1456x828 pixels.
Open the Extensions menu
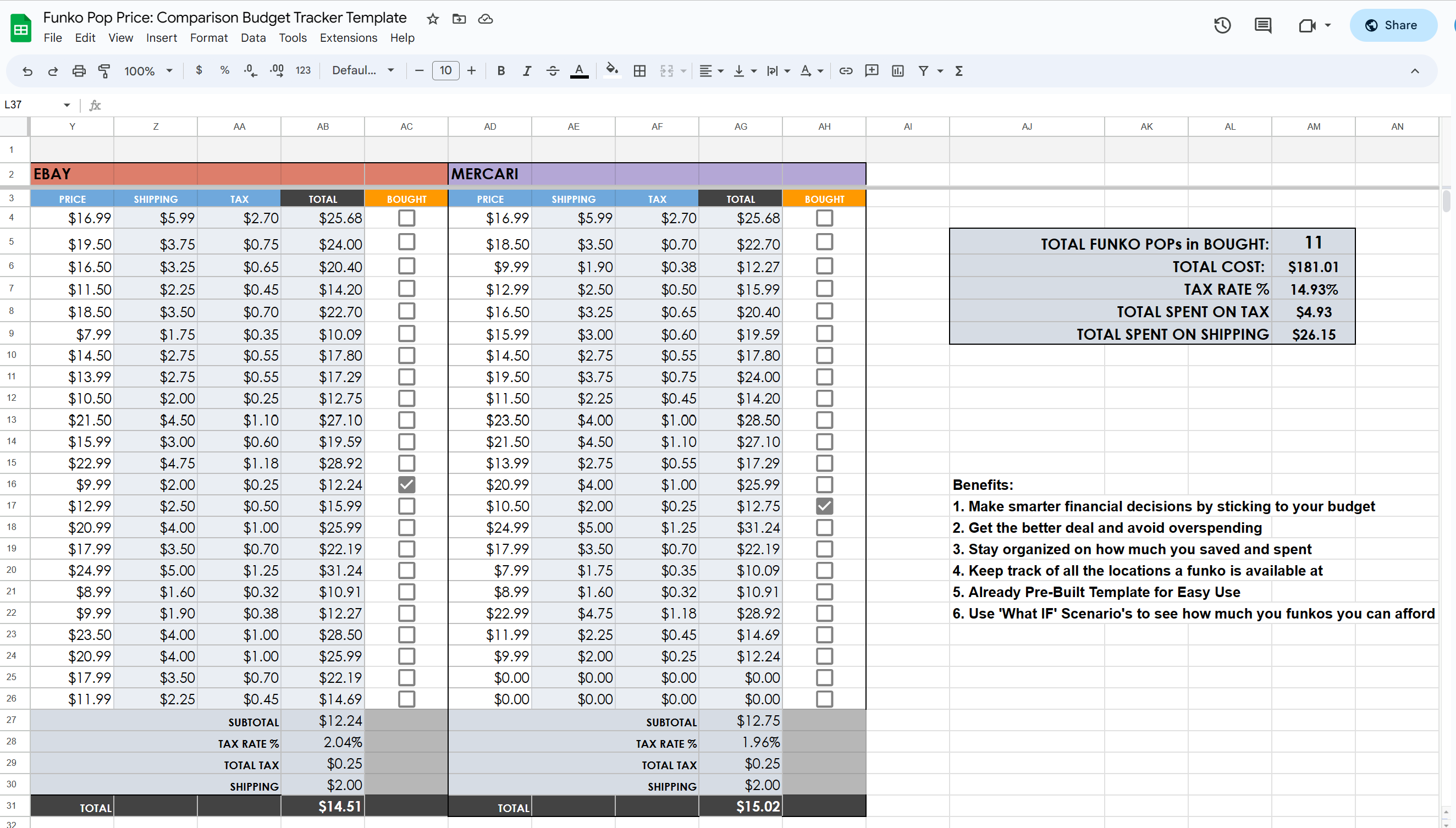[x=348, y=37]
